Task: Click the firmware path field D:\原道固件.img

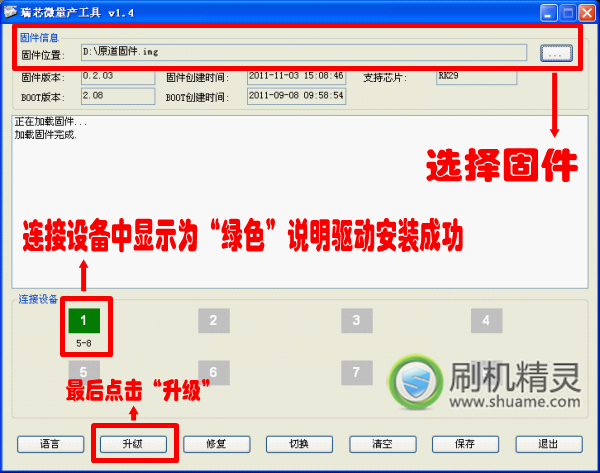Action: point(304,52)
